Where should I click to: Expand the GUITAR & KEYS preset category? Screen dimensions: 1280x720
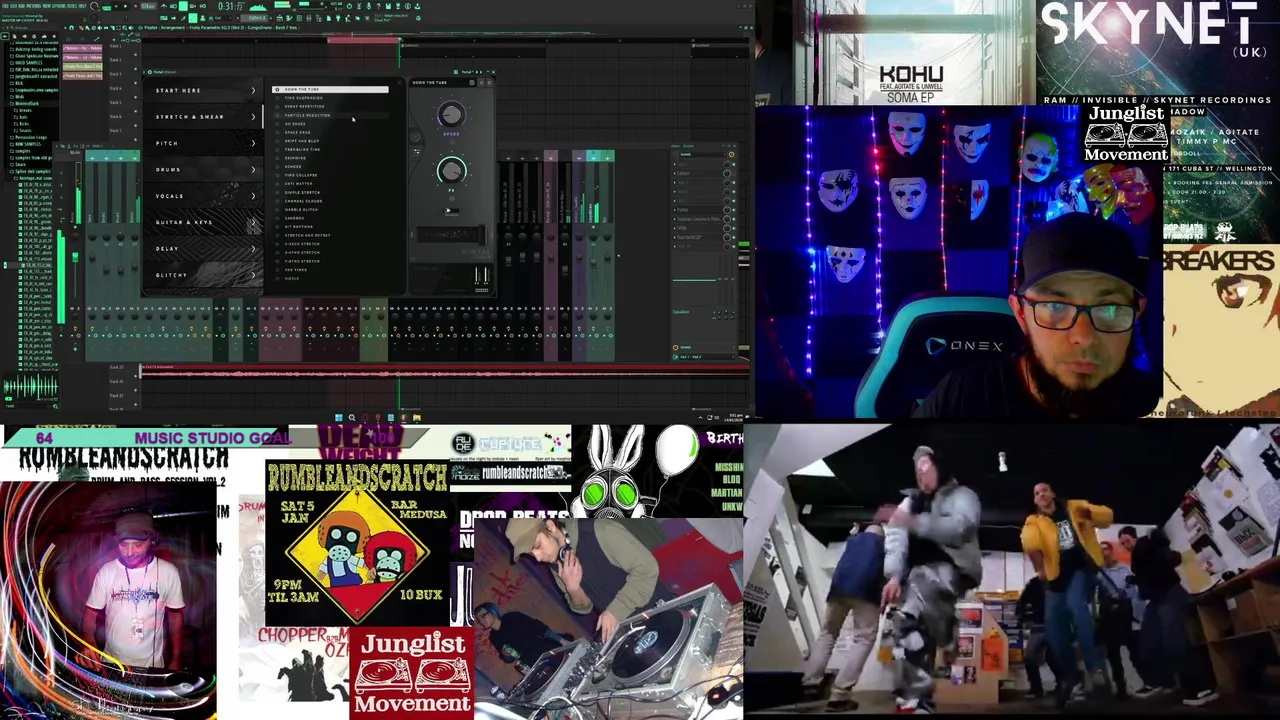(204, 222)
